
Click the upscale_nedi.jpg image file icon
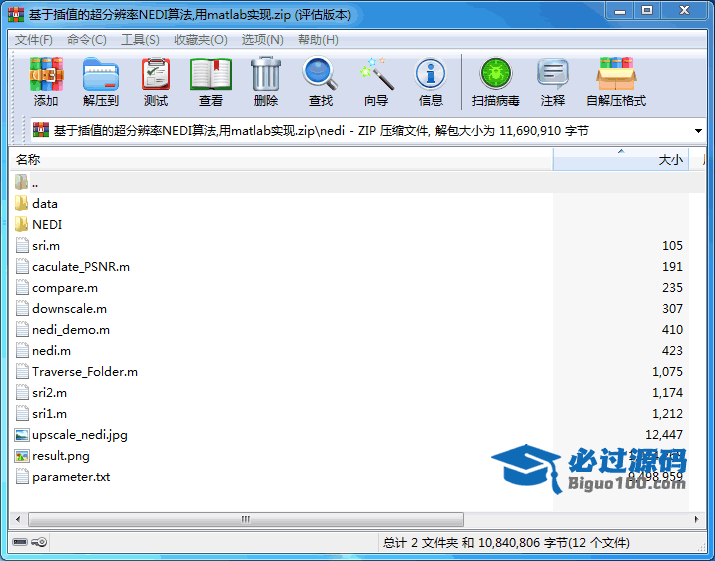tap(21, 435)
